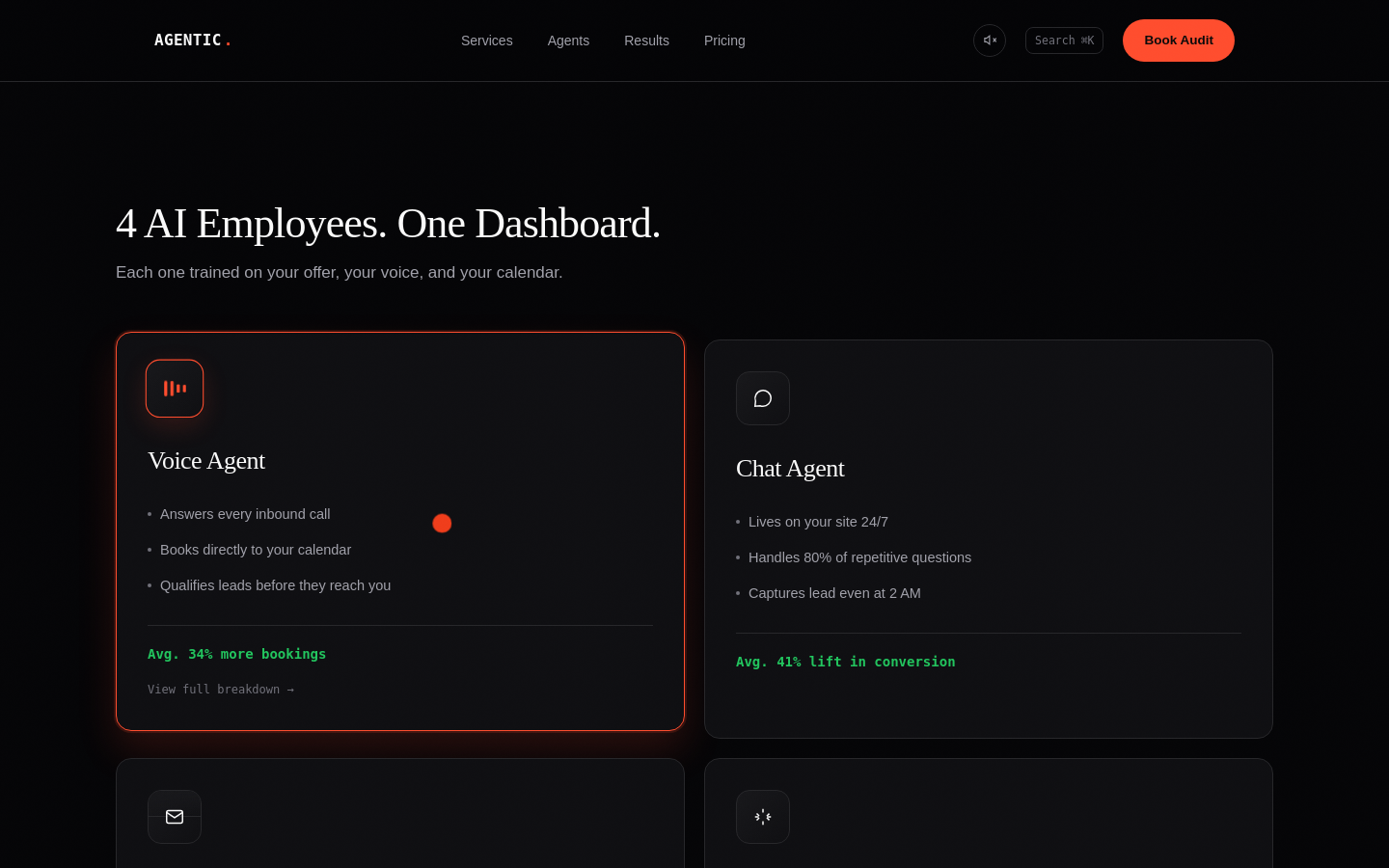
Task: Open the Services nav link
Action: coord(487,41)
